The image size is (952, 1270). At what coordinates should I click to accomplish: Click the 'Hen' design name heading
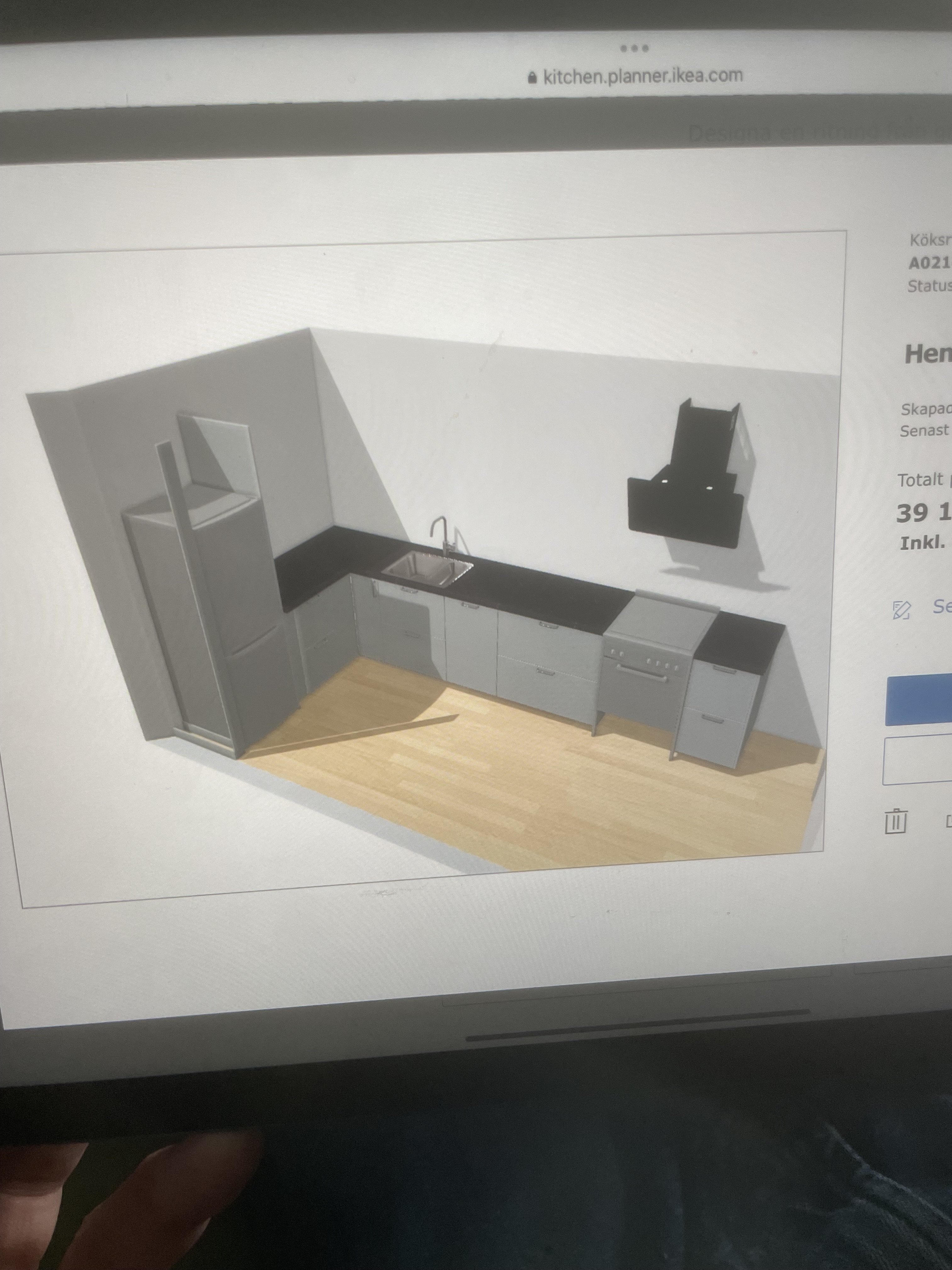928,354
